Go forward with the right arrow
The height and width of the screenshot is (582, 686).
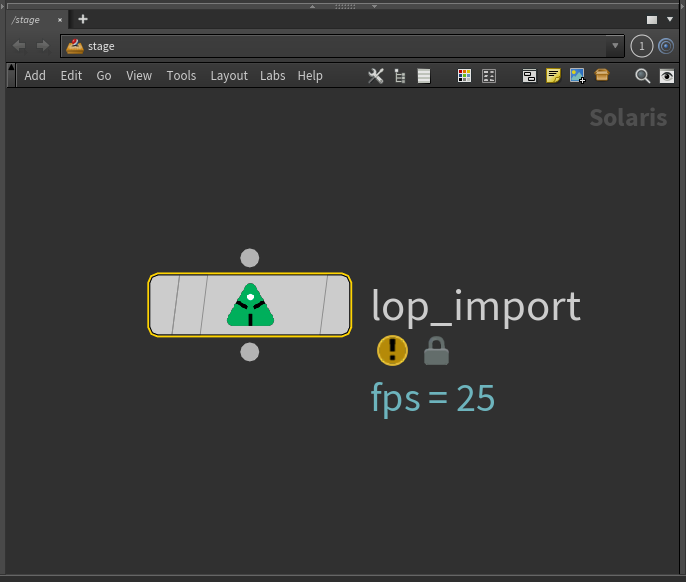(x=43, y=46)
